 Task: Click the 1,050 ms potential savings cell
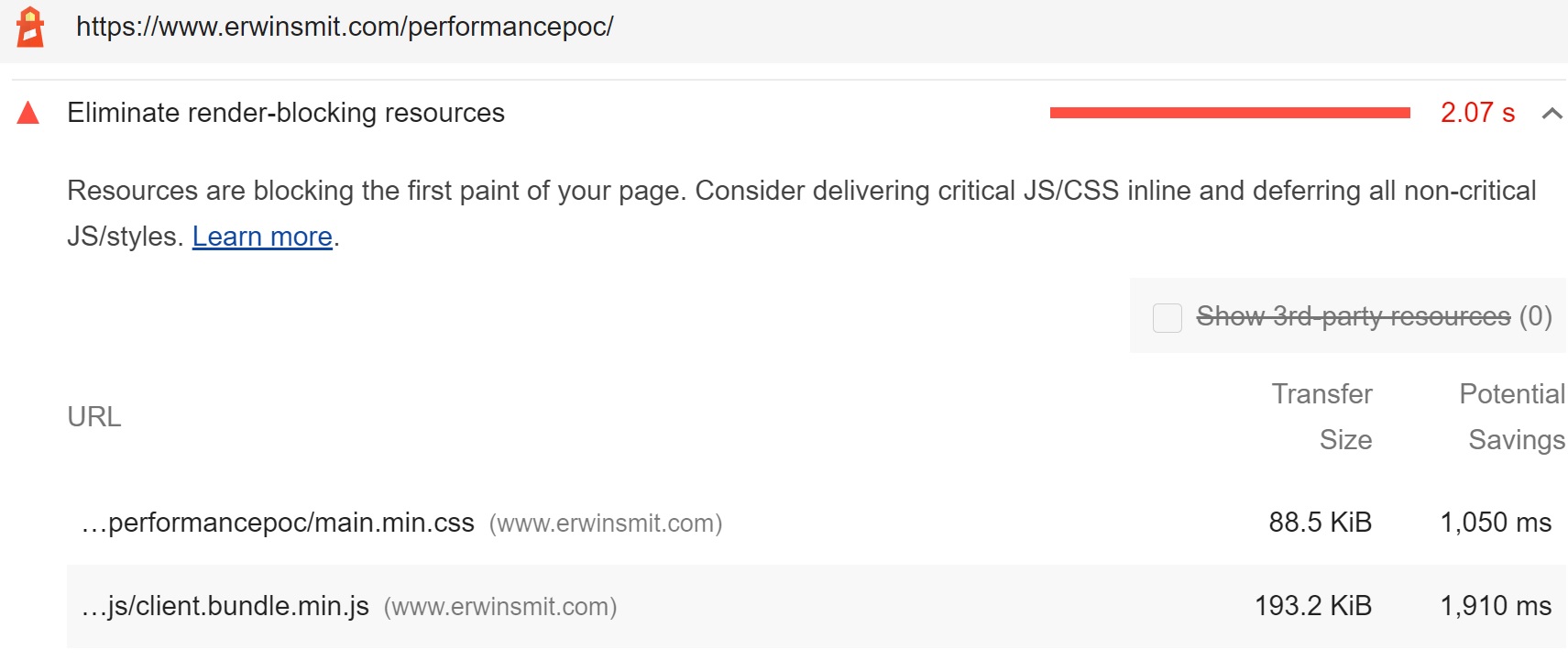tap(1496, 523)
